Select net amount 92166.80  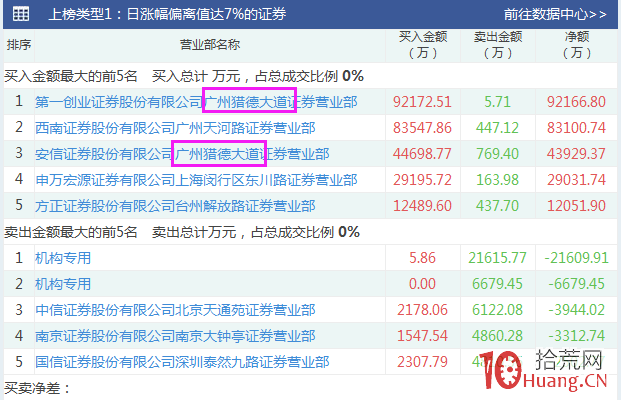point(576,102)
